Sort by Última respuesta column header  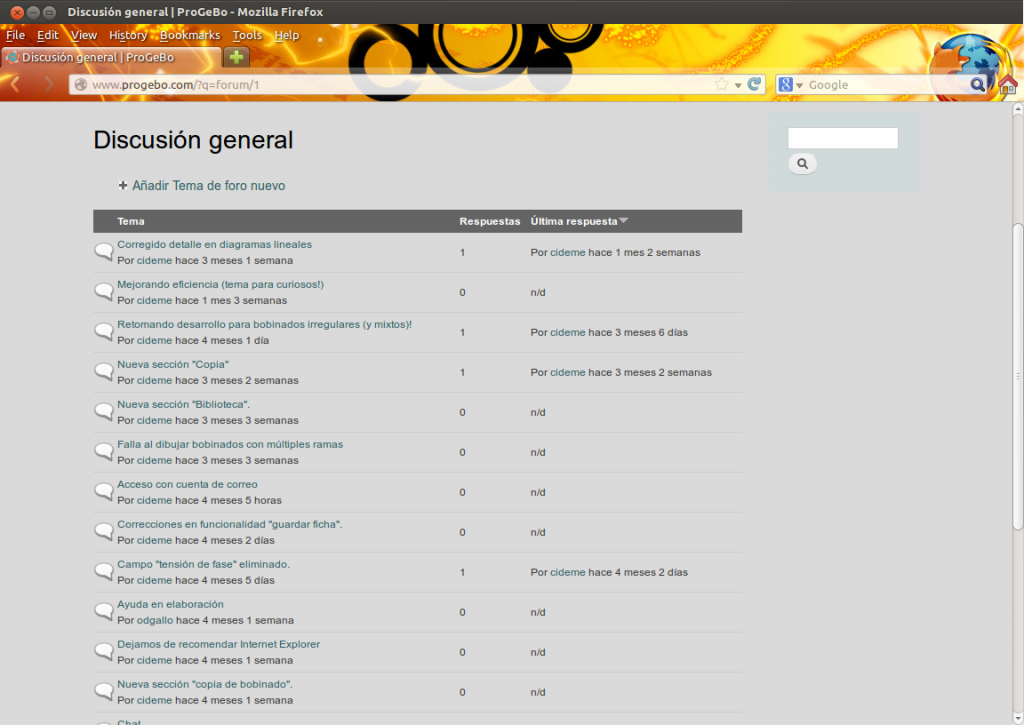[x=573, y=221]
